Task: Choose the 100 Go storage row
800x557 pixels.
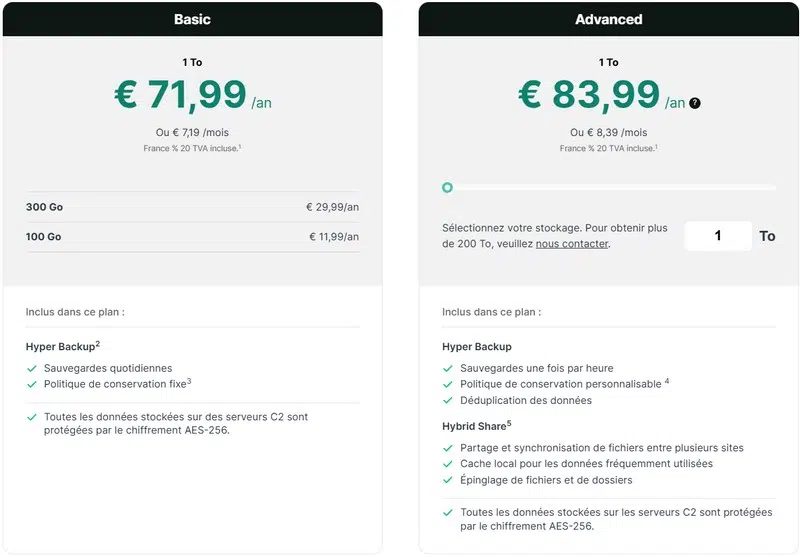Action: click(x=192, y=236)
